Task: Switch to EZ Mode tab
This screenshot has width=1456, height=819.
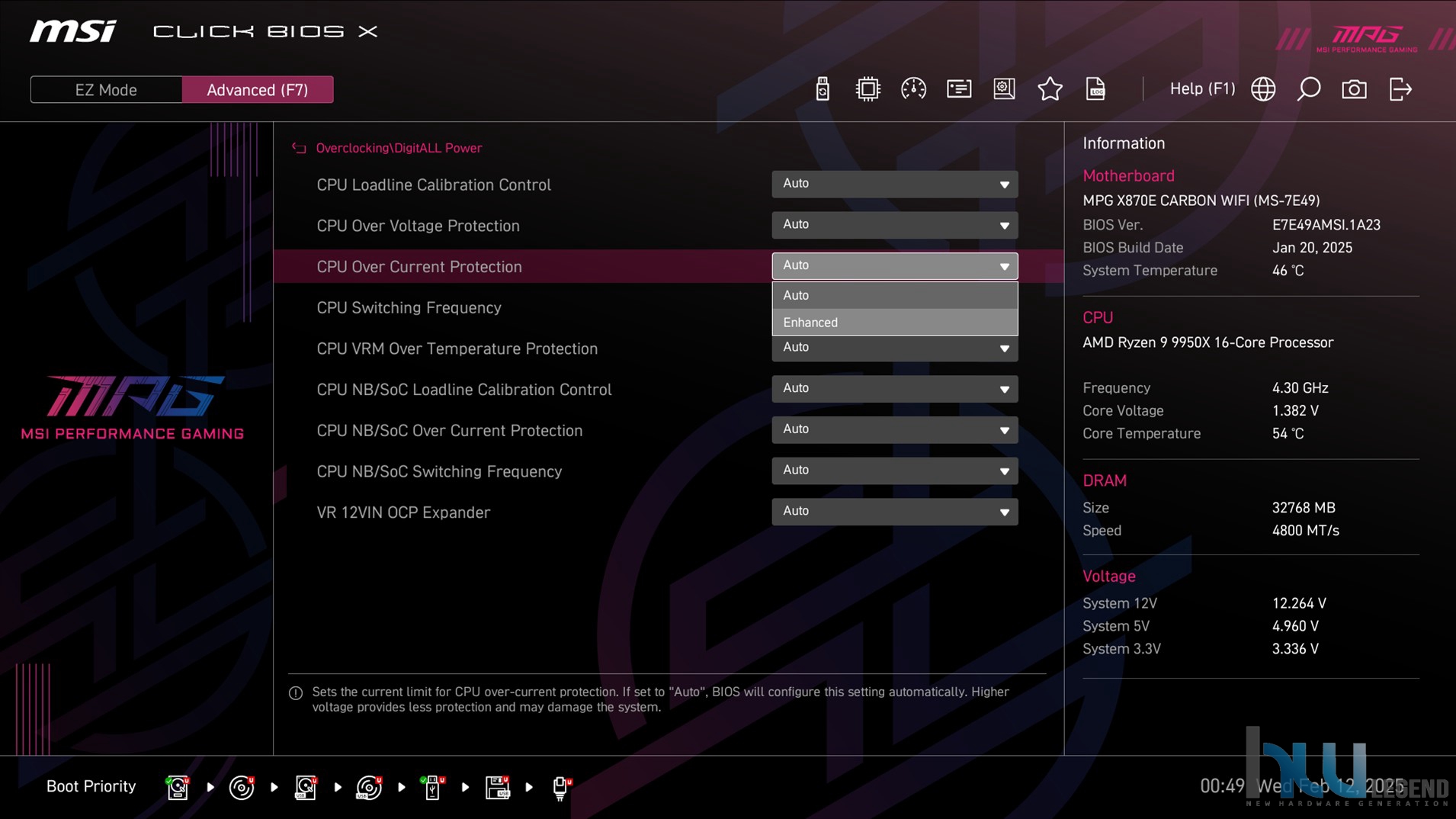Action: (106, 90)
